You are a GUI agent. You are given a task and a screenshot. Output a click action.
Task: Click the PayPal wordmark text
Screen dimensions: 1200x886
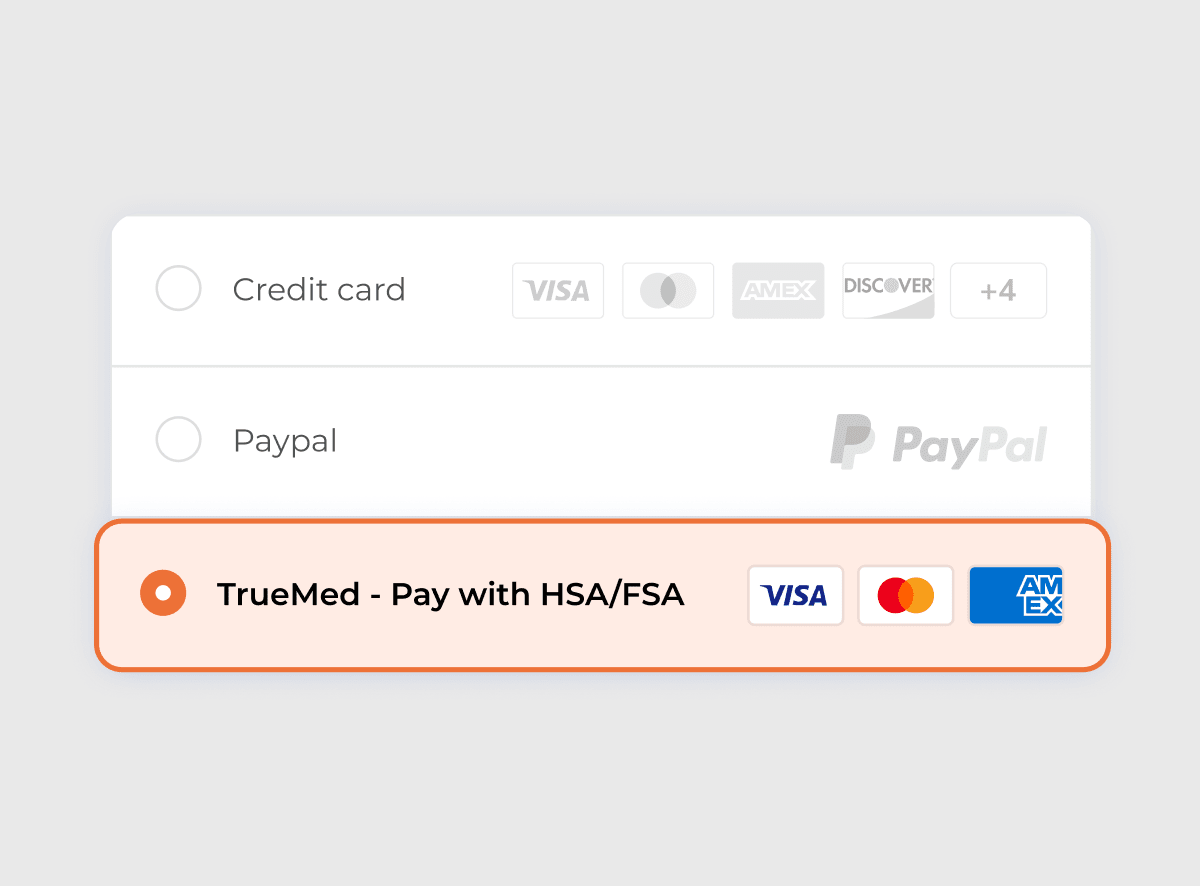coord(970,445)
